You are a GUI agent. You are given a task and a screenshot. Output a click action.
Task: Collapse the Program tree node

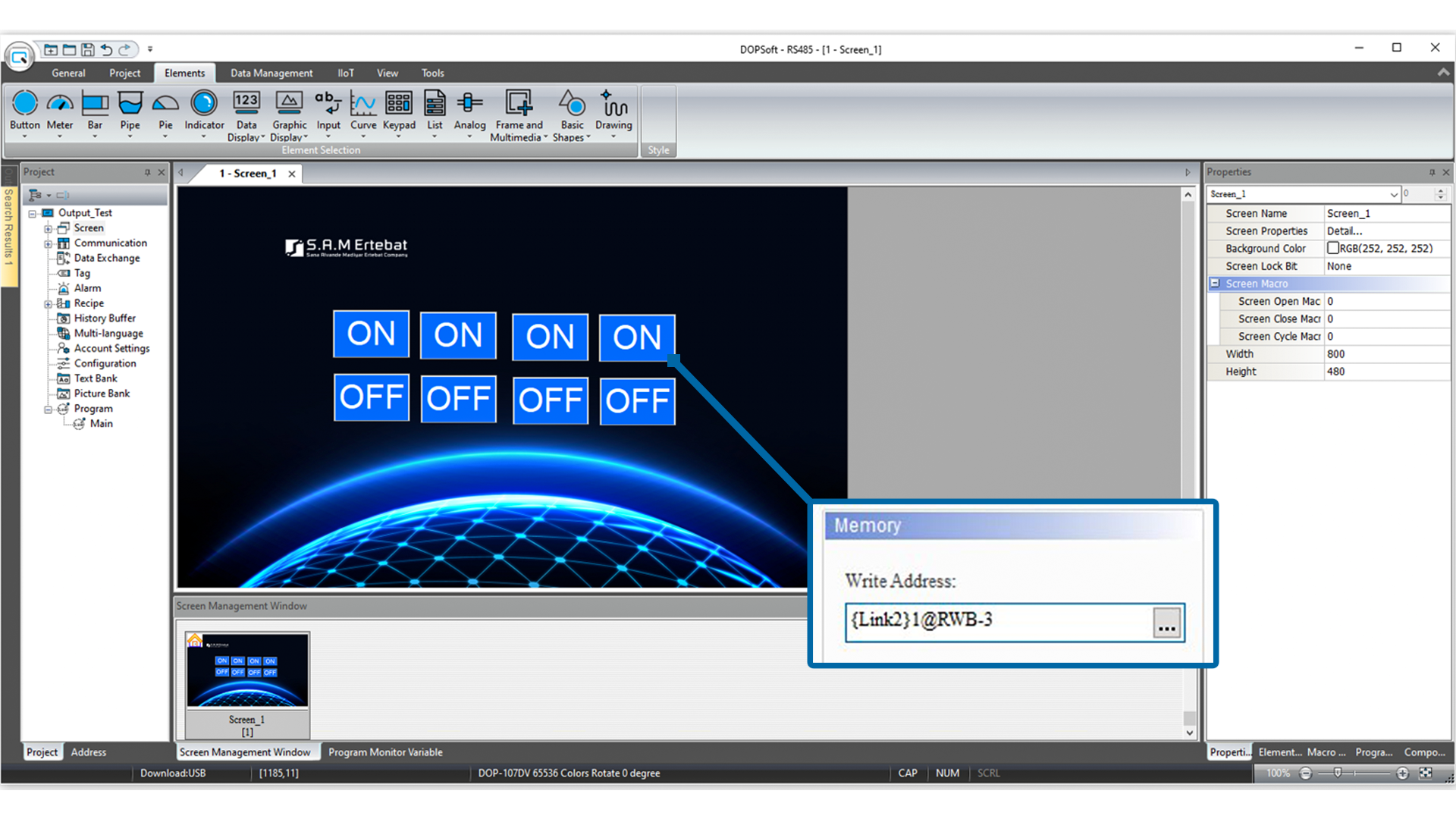coord(48,409)
